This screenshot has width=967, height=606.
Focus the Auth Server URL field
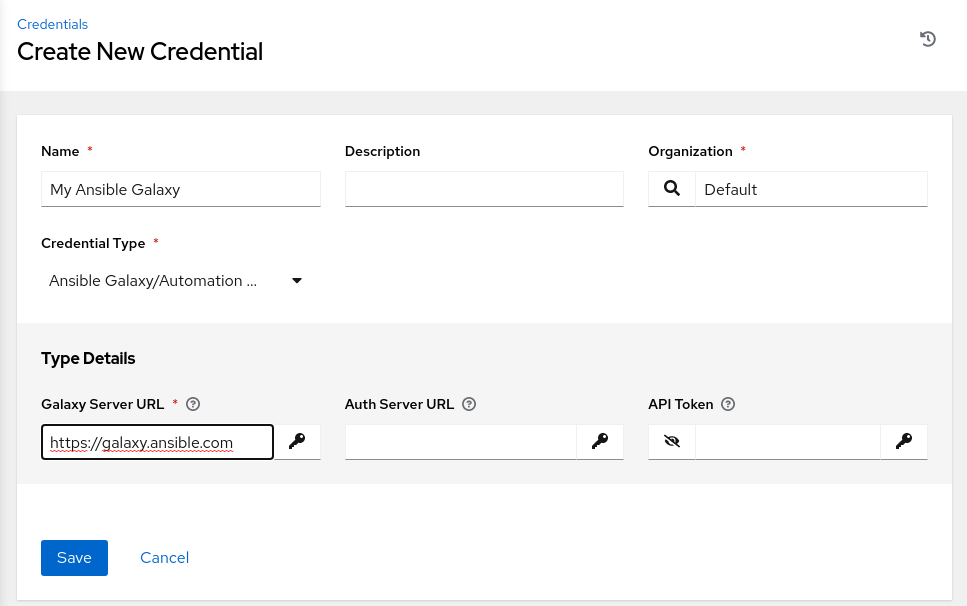pos(460,442)
